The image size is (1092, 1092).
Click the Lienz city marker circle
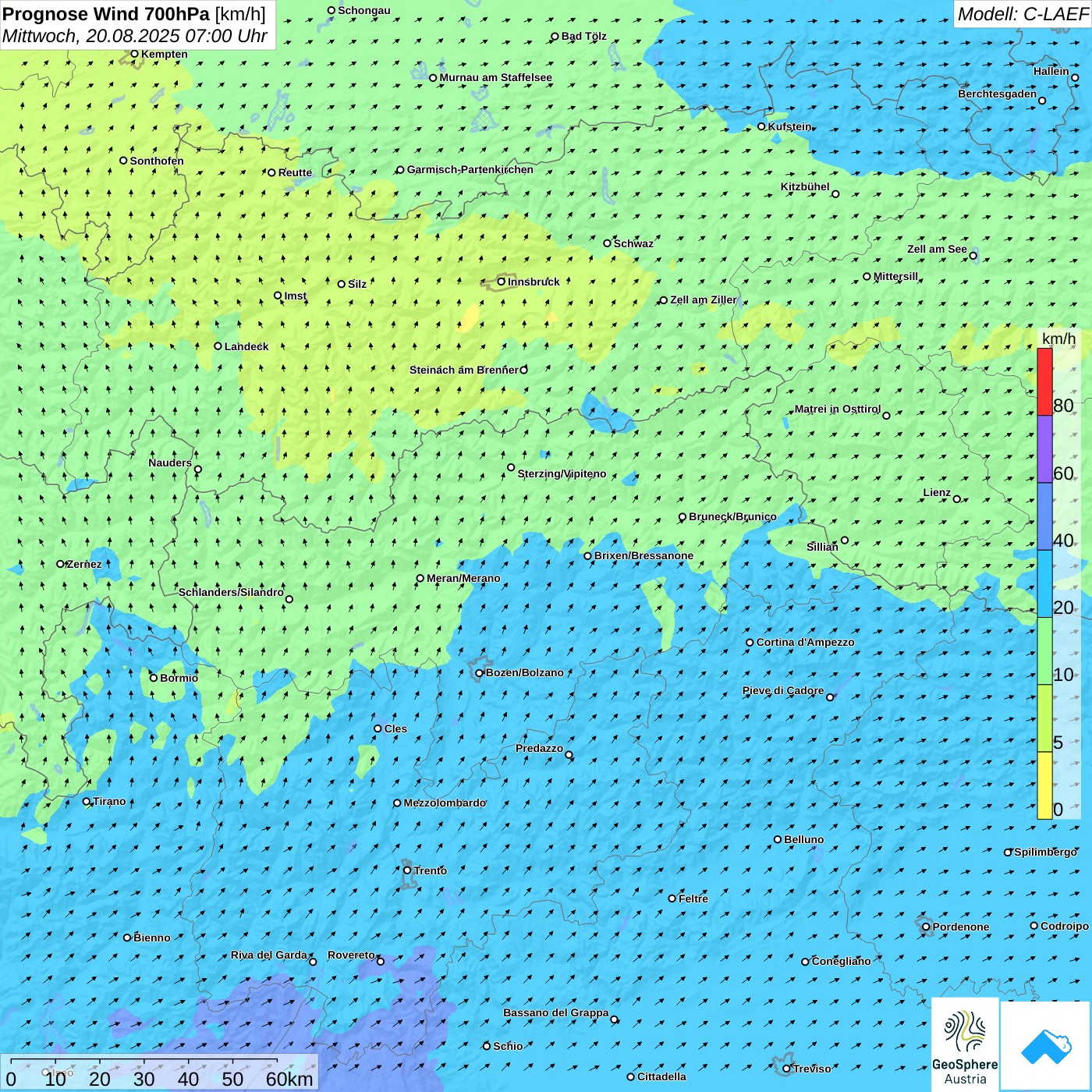coord(957,499)
